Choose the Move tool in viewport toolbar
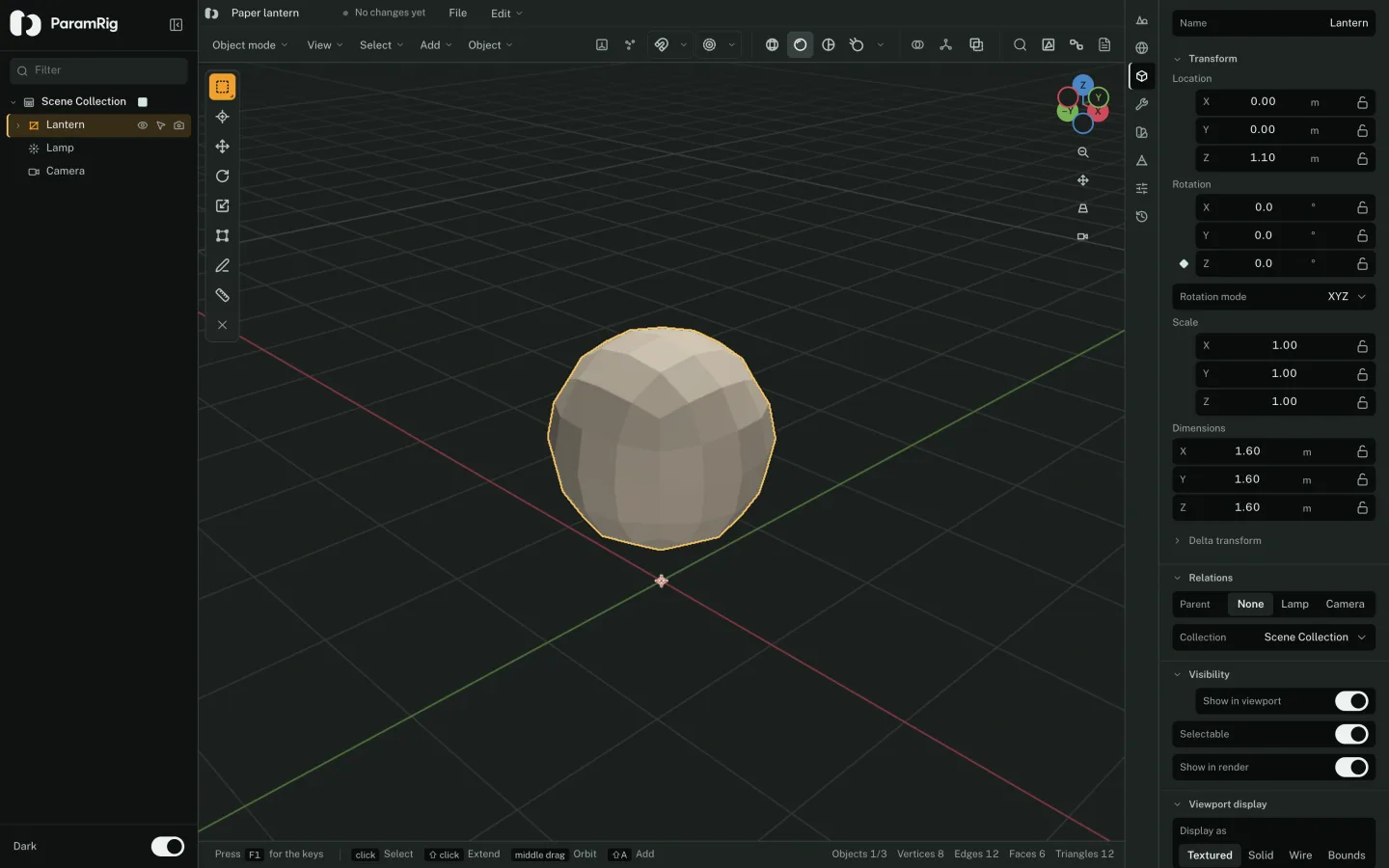The width and height of the screenshot is (1389, 868). [x=222, y=147]
